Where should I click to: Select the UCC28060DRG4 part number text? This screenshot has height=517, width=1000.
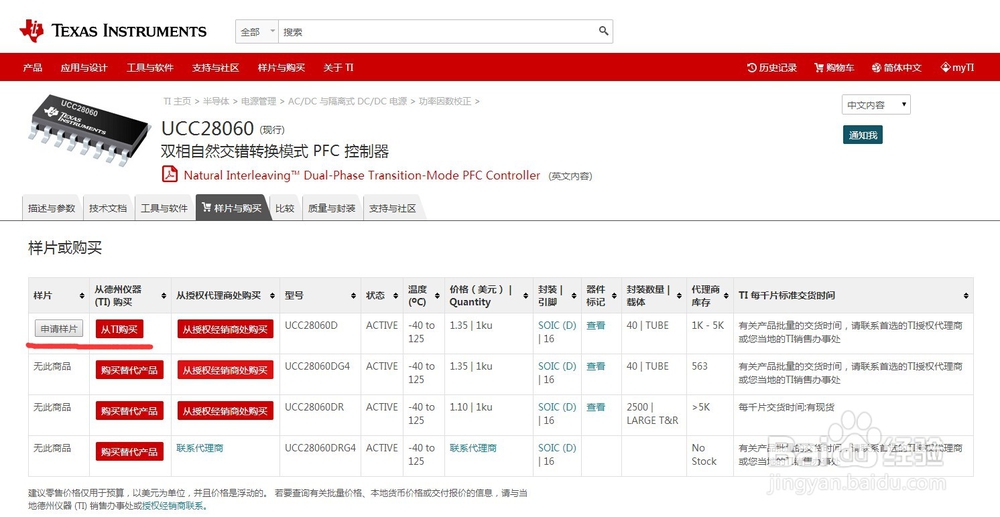(320, 448)
